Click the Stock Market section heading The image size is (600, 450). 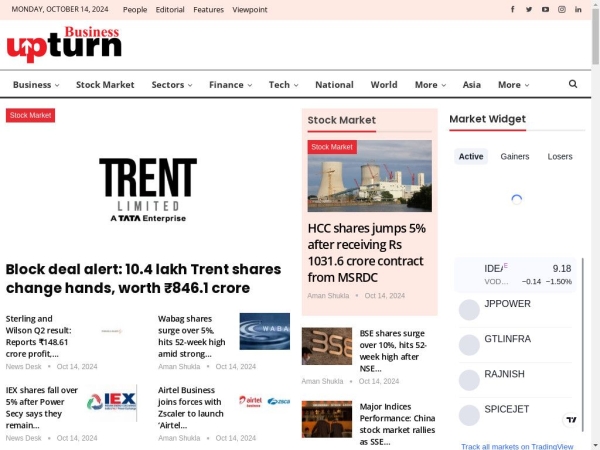tap(342, 120)
